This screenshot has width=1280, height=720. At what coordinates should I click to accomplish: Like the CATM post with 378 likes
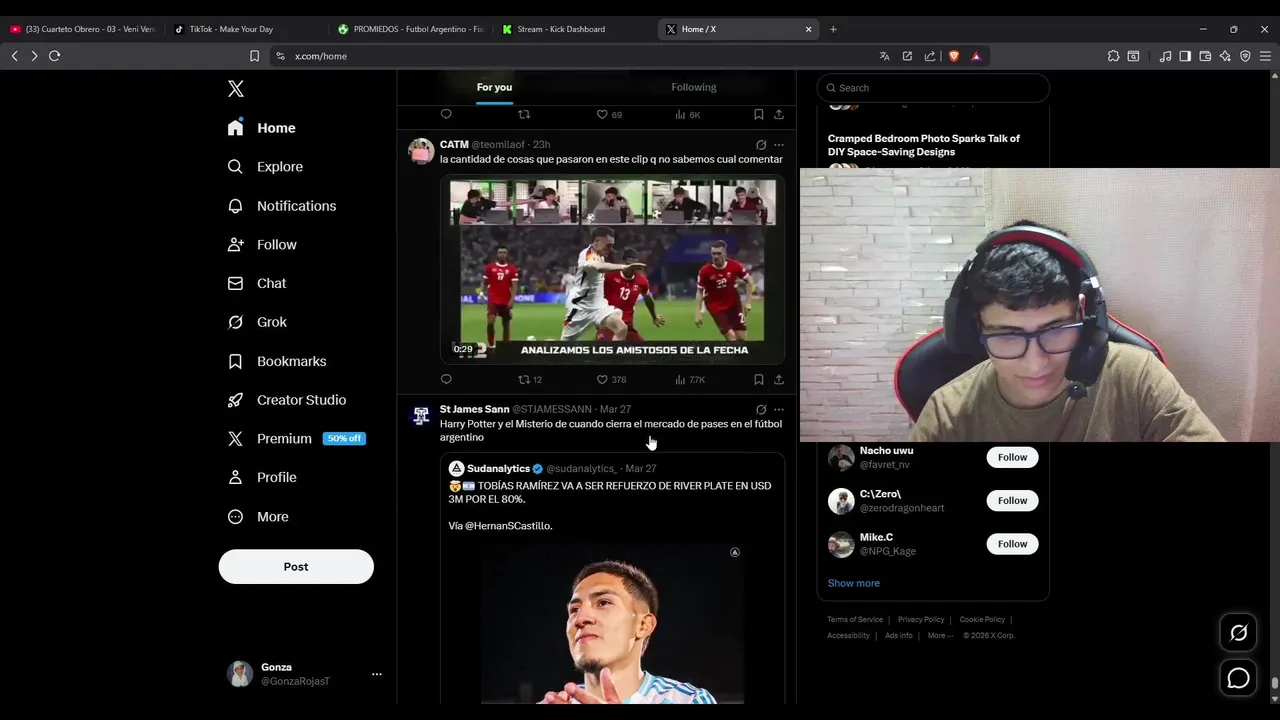tap(611, 380)
